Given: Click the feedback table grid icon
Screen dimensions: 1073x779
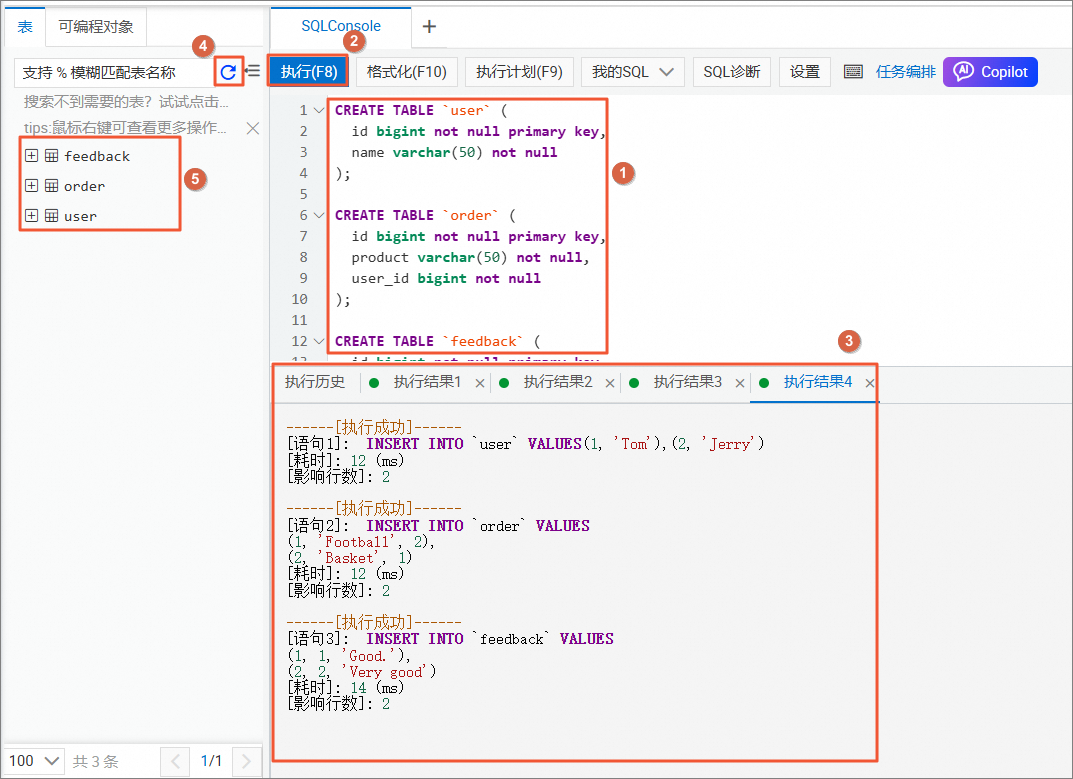Looking at the screenshot, I should point(51,156).
